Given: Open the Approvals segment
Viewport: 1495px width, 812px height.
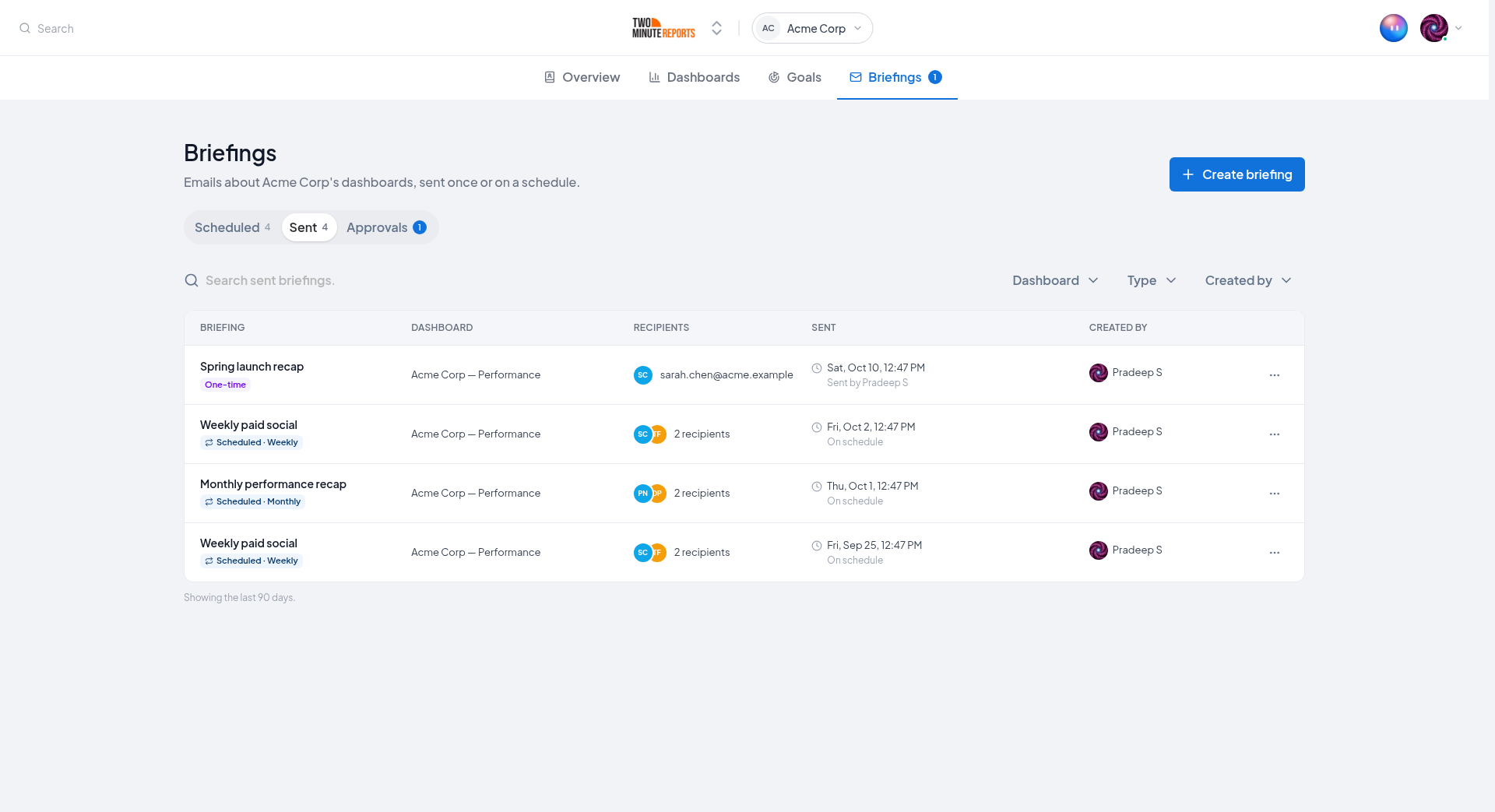Looking at the screenshot, I should (x=387, y=227).
